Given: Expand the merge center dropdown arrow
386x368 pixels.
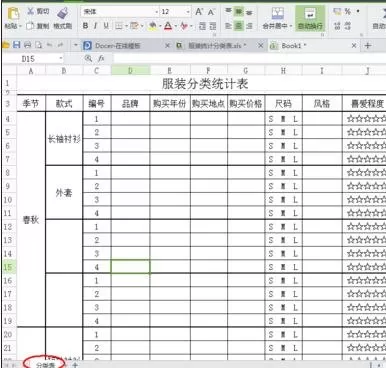Looking at the screenshot, I should 291,26.
